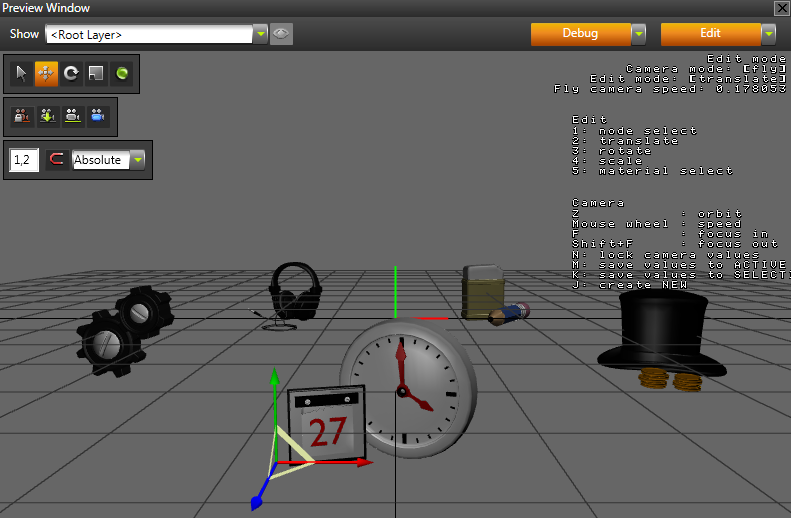Open the Root Layer dropdown
Image resolution: width=791 pixels, height=518 pixels.
coord(261,34)
